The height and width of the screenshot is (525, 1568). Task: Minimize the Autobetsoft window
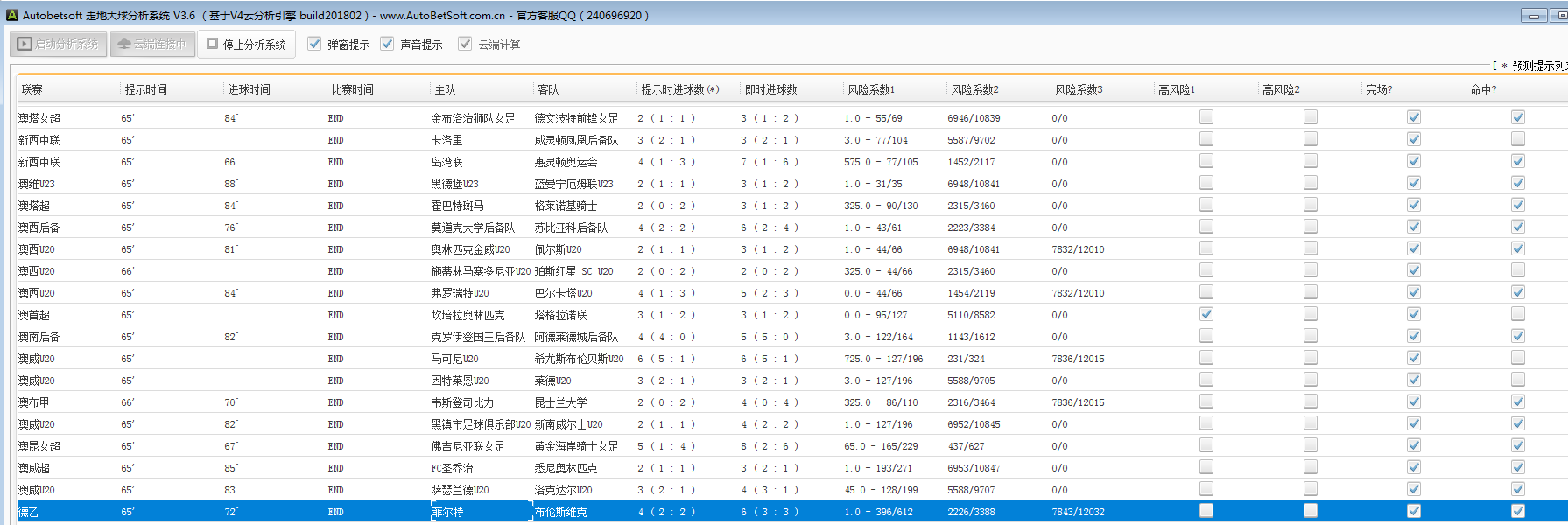(x=1534, y=15)
